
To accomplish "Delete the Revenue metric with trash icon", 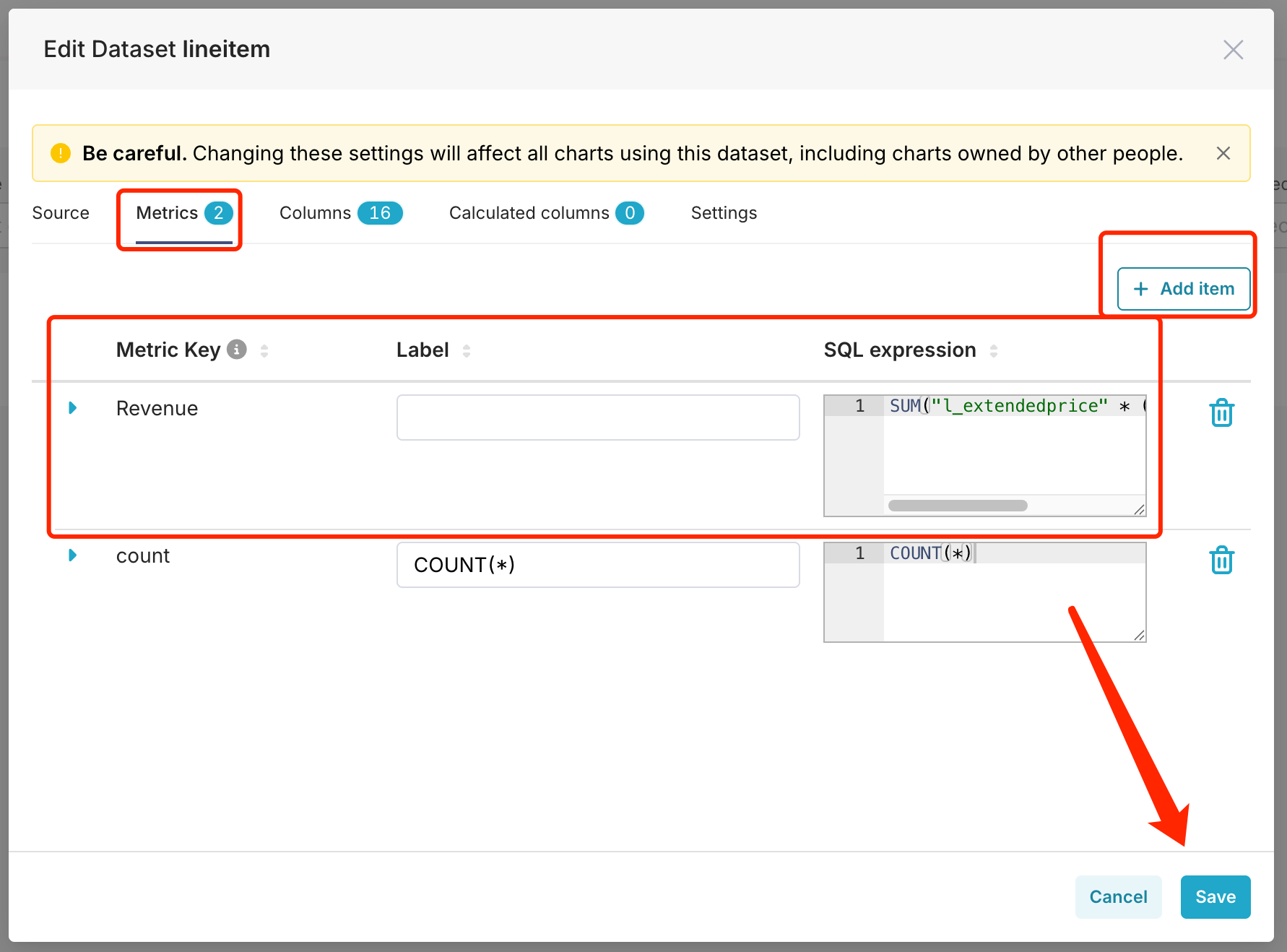I will [1221, 413].
